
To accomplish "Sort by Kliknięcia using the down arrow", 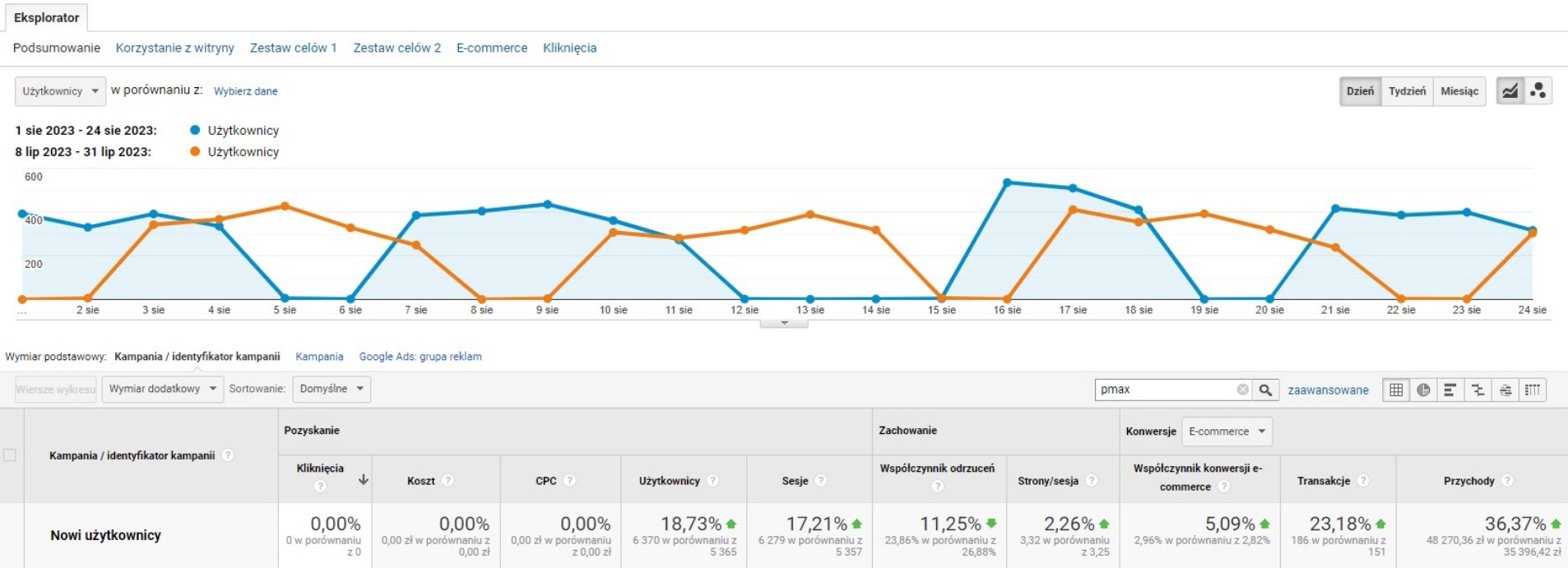I will (363, 479).
